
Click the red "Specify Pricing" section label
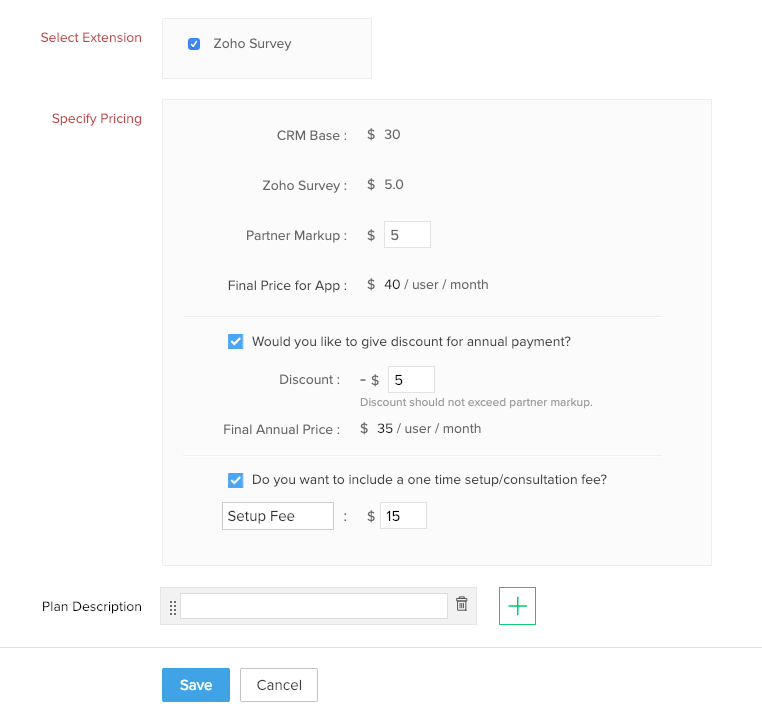pyautogui.click(x=97, y=119)
